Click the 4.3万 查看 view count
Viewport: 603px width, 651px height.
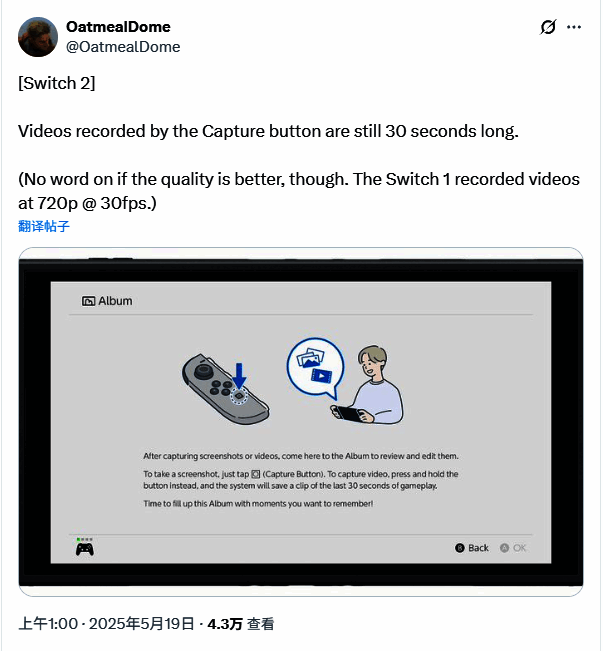241,624
